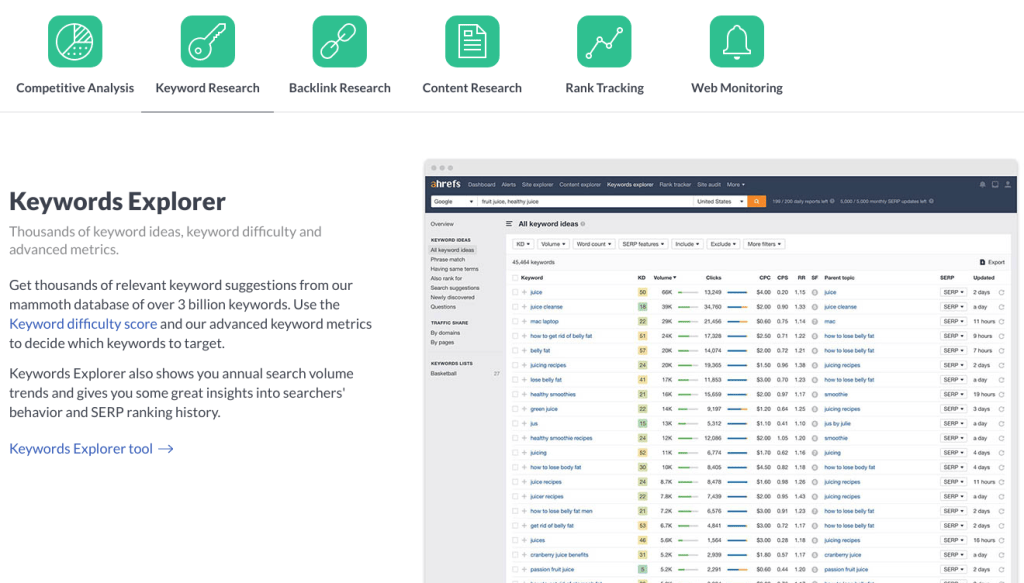Image resolution: width=1024 pixels, height=583 pixels.
Task: Open the SERP dropdown in the jus row
Action: tap(953, 424)
